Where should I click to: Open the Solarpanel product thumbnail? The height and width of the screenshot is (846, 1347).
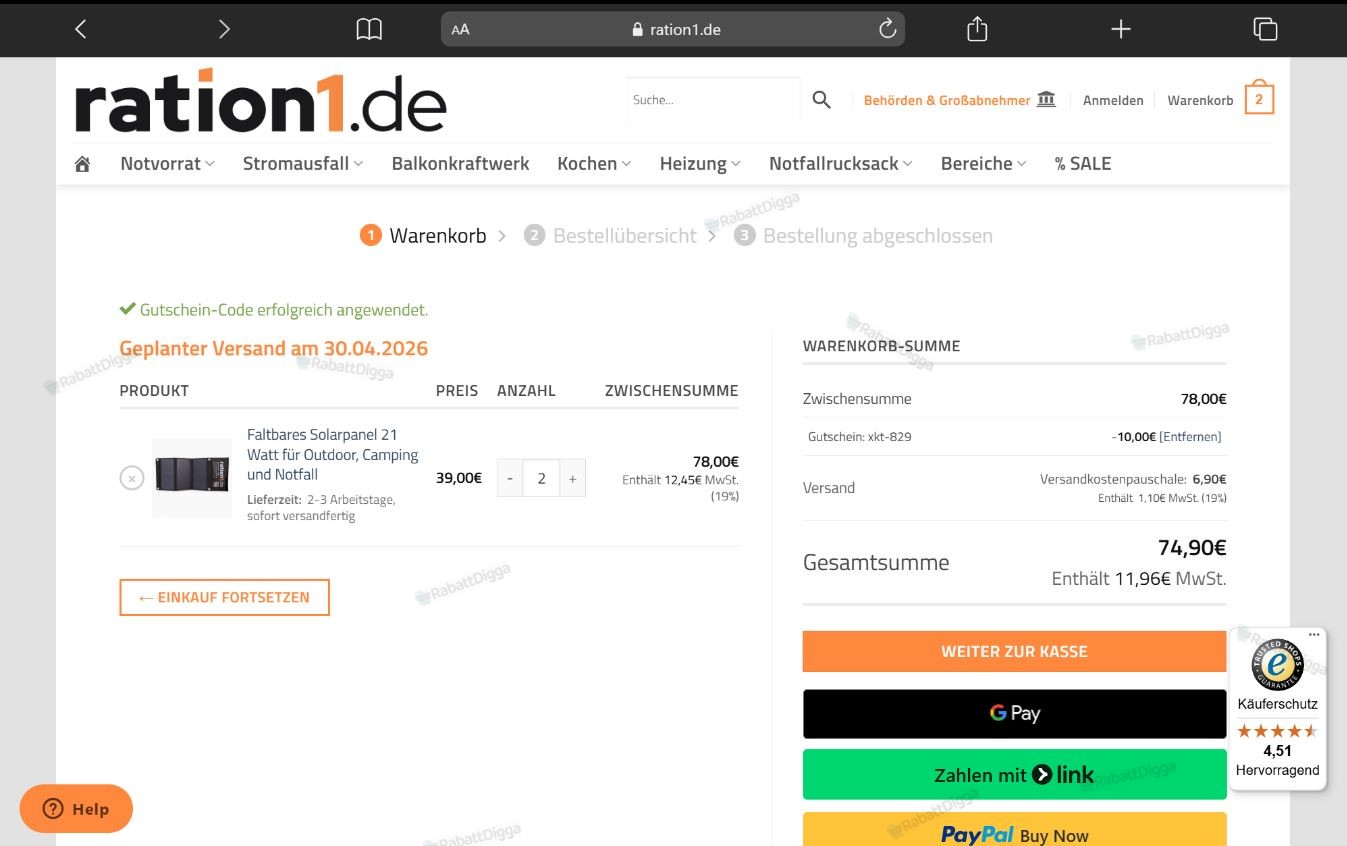[x=192, y=478]
